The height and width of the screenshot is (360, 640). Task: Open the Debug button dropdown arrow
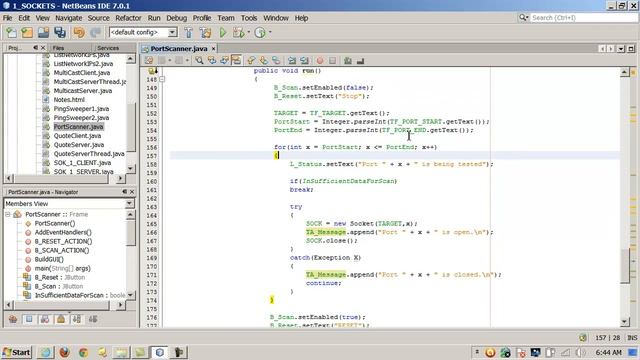pyautogui.click(x=248, y=32)
